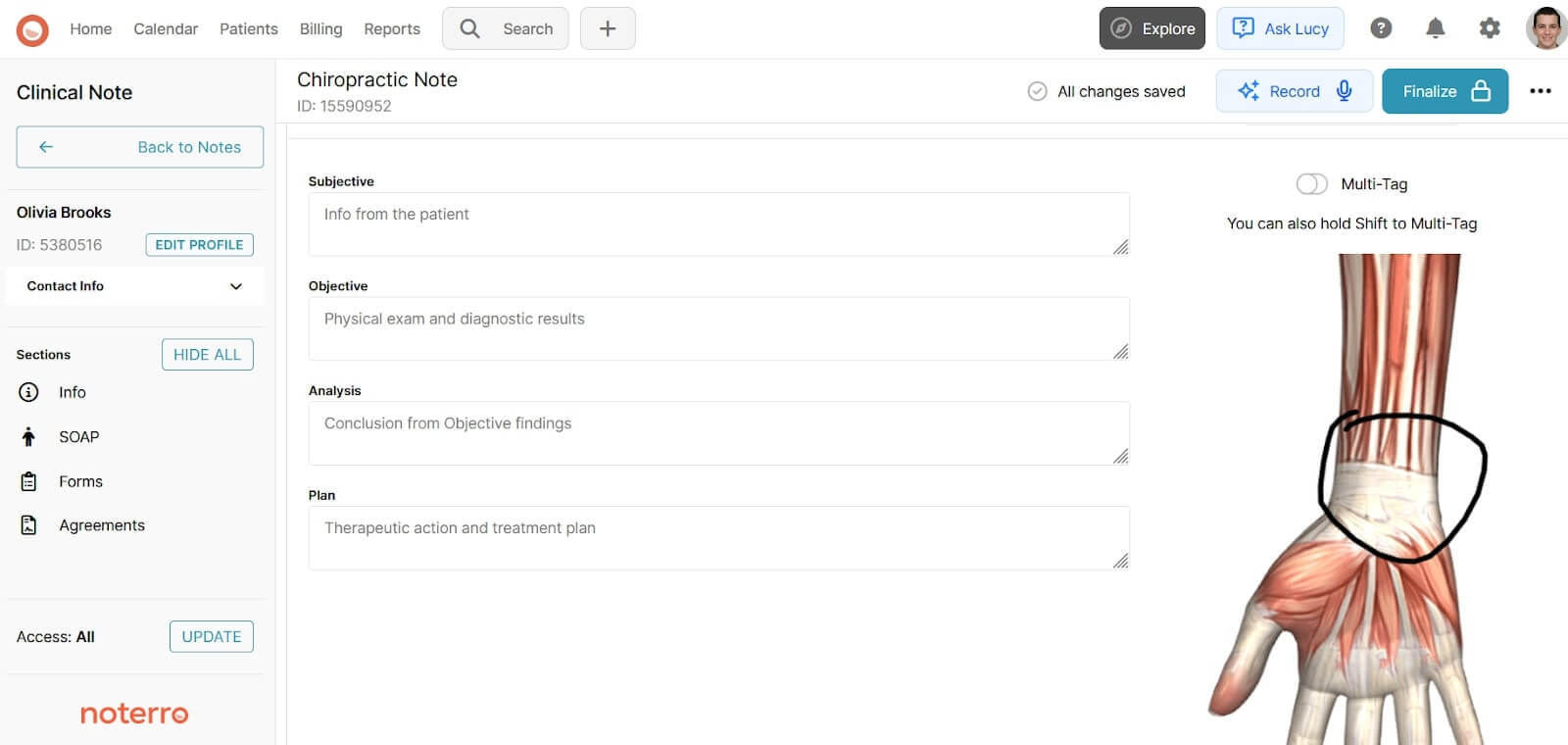Viewport: 1568px width, 745px height.
Task: Click into the Subjective text field
Action: 719,224
